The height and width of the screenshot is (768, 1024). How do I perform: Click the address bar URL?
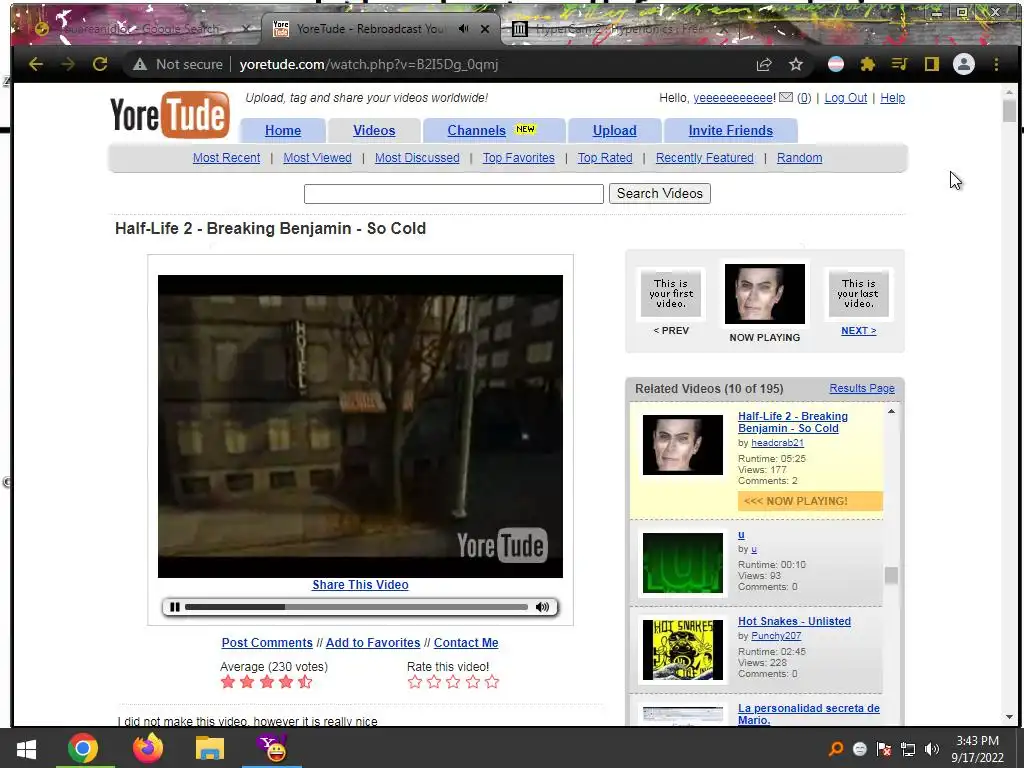point(369,64)
